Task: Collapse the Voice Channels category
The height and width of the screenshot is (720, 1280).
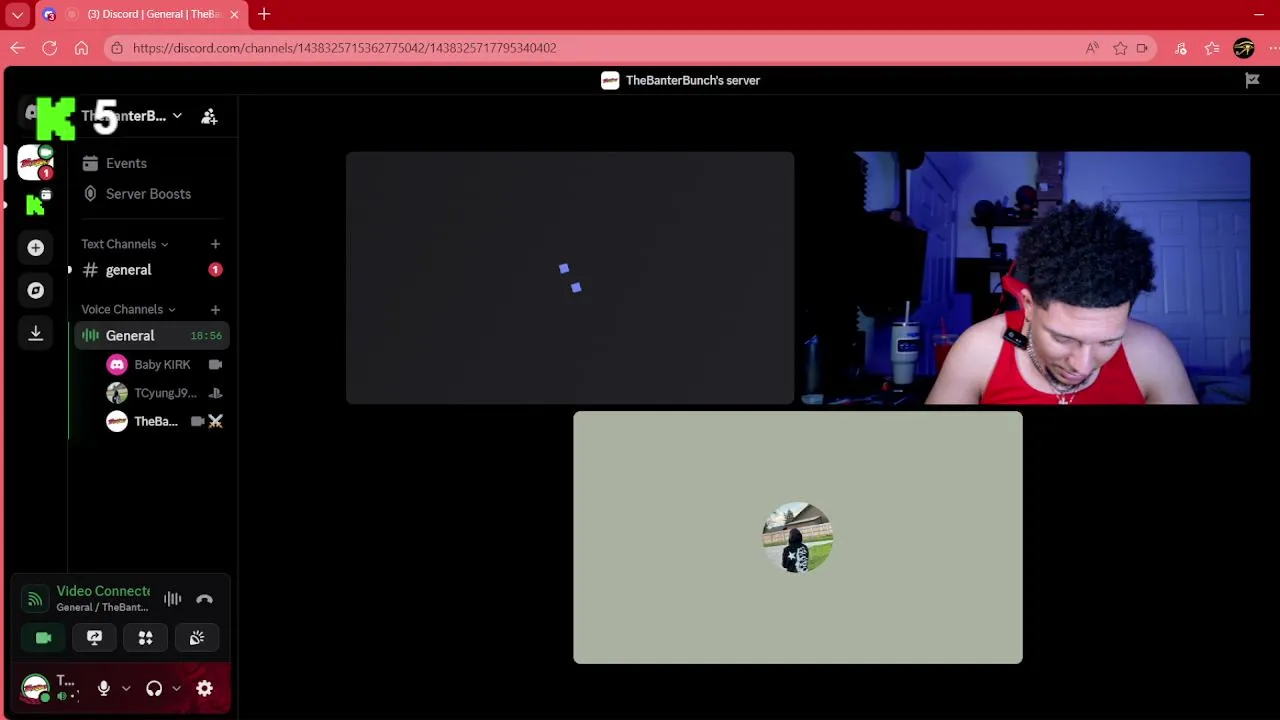Action: 128,310
